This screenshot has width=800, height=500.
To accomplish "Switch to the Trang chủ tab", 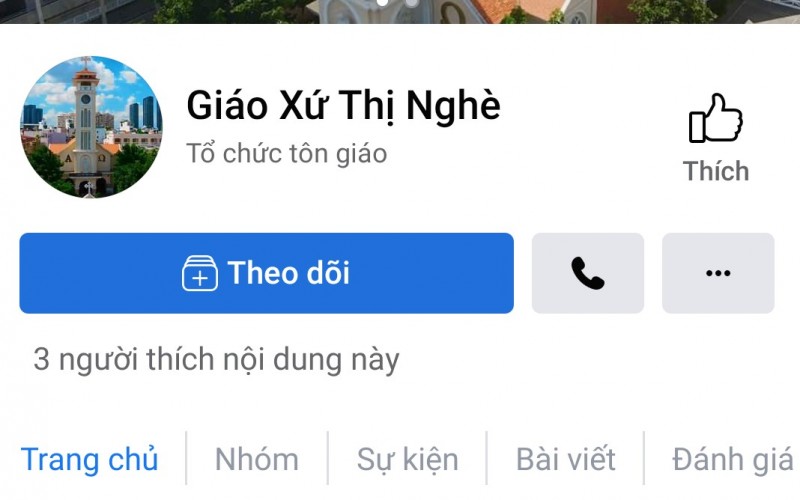I will pyautogui.click(x=90, y=459).
